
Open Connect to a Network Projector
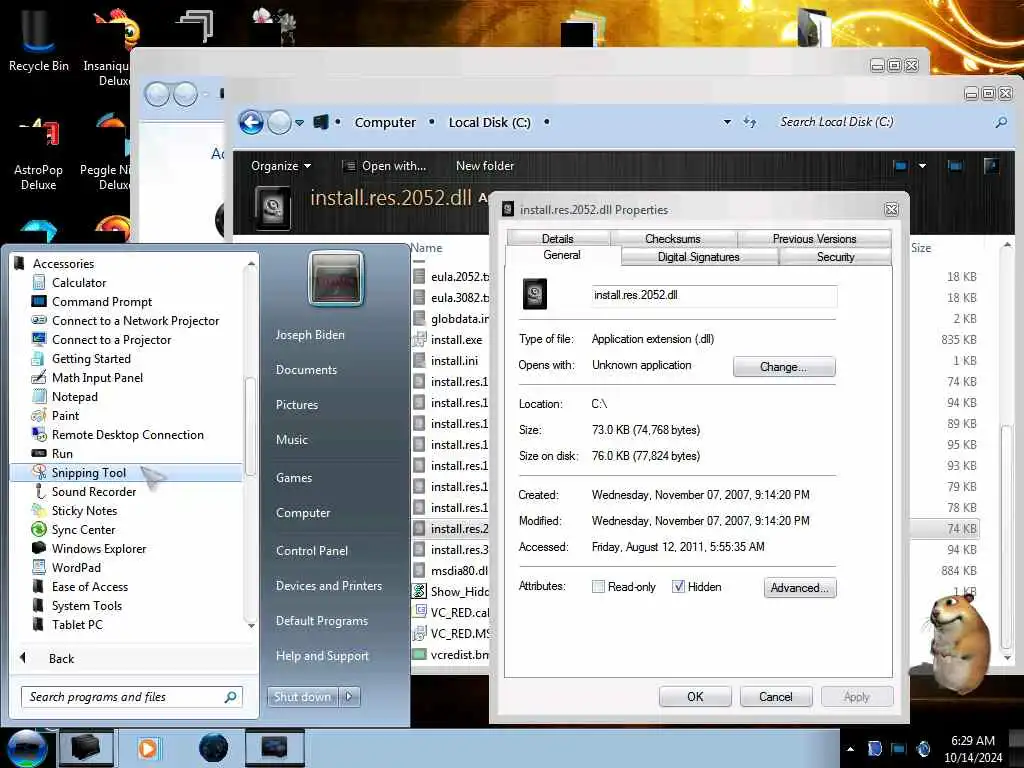135,321
